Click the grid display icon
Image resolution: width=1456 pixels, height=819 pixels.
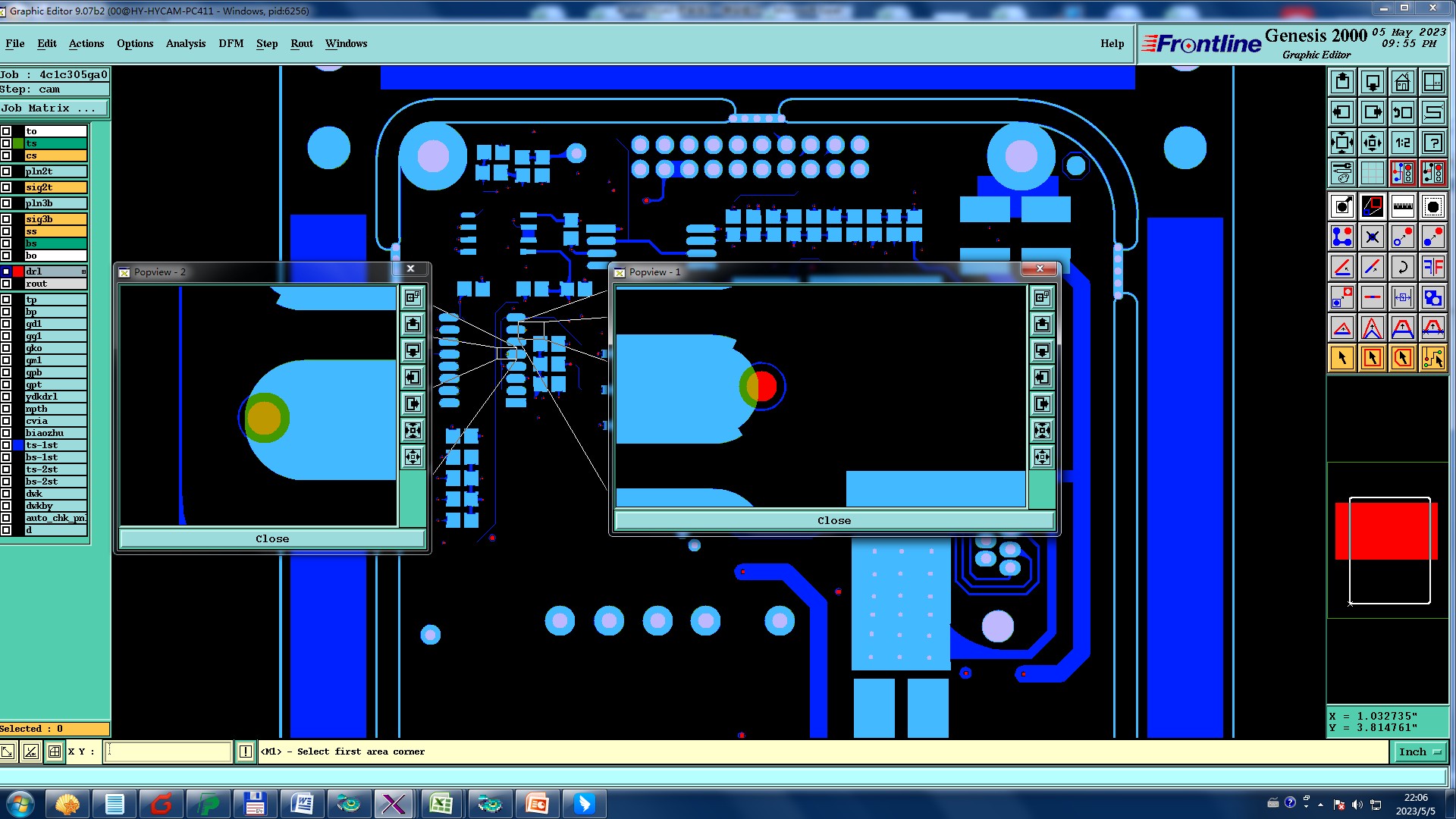tap(1372, 173)
